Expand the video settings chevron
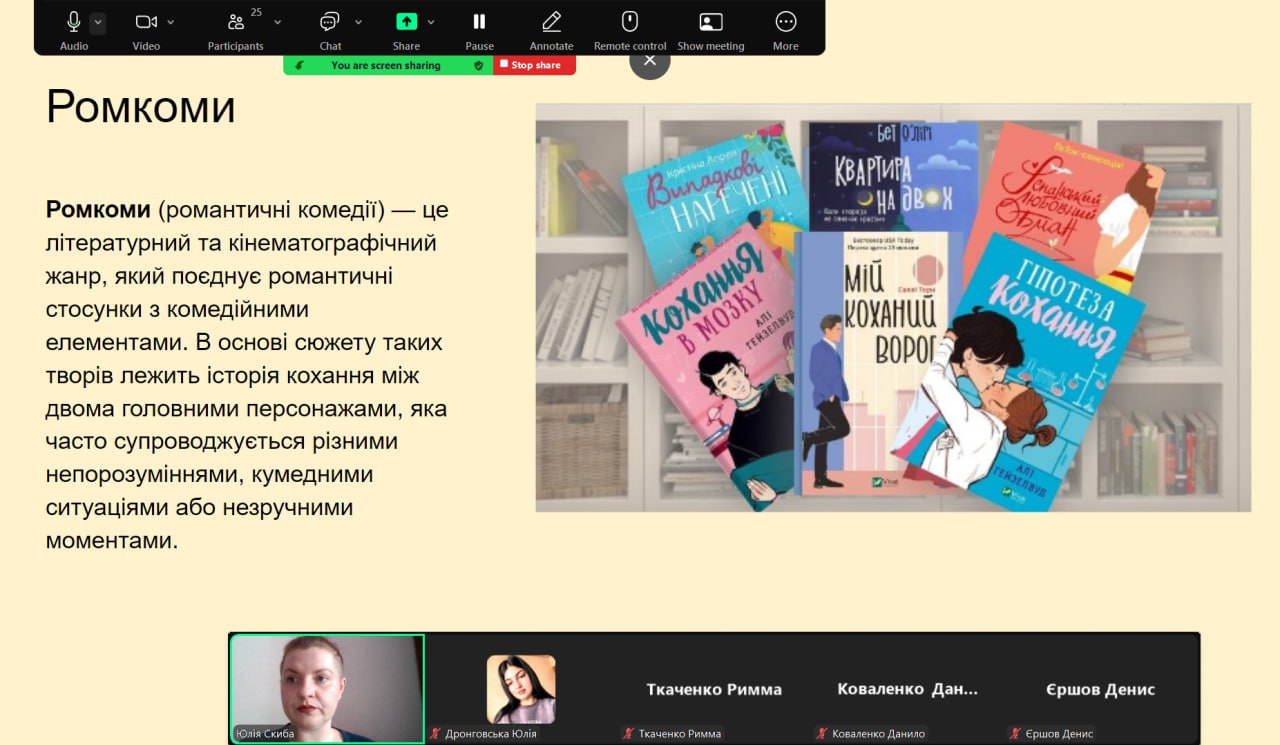1280x745 pixels. (171, 22)
